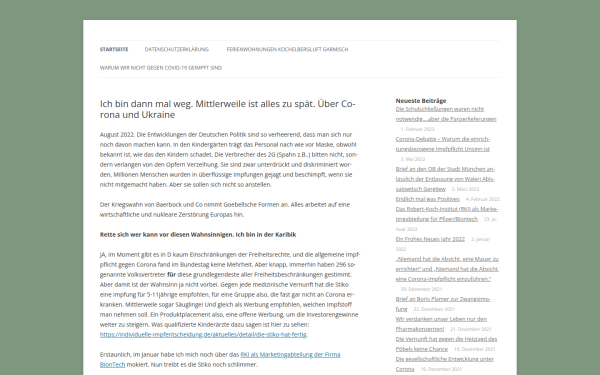Open sidebar post 'Endlich mal was Positives'

pyautogui.click(x=427, y=199)
